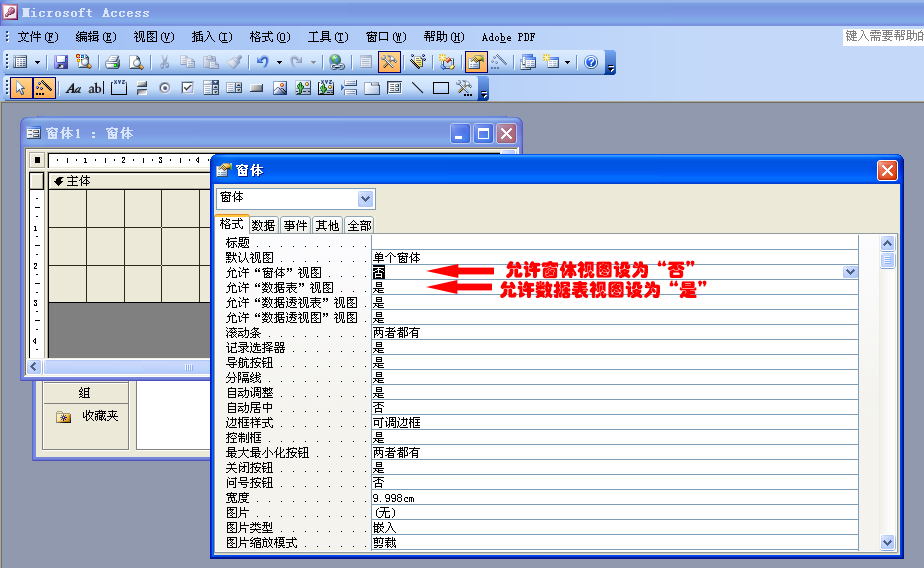924x568 pixels.
Task: Pick the Image control tool
Action: (x=280, y=88)
